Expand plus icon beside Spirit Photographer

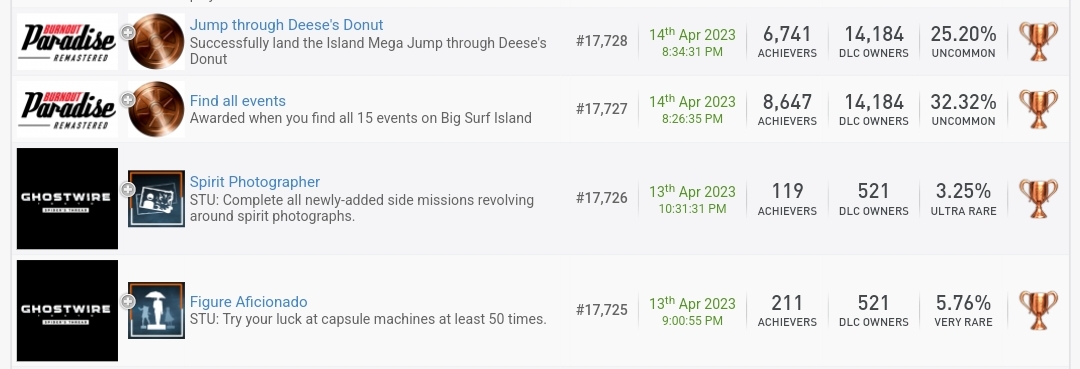[127, 189]
